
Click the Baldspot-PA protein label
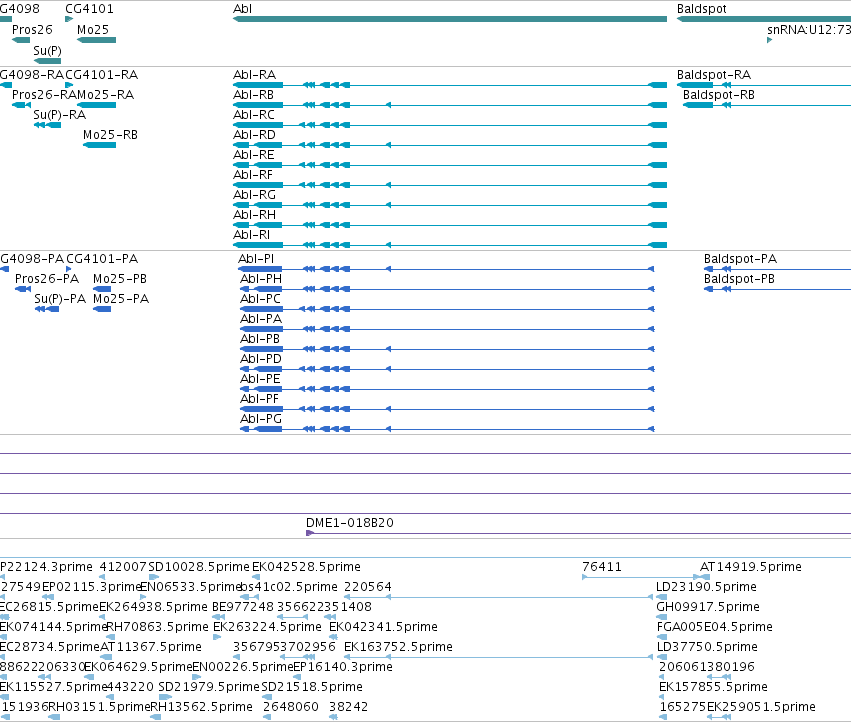[740, 258]
